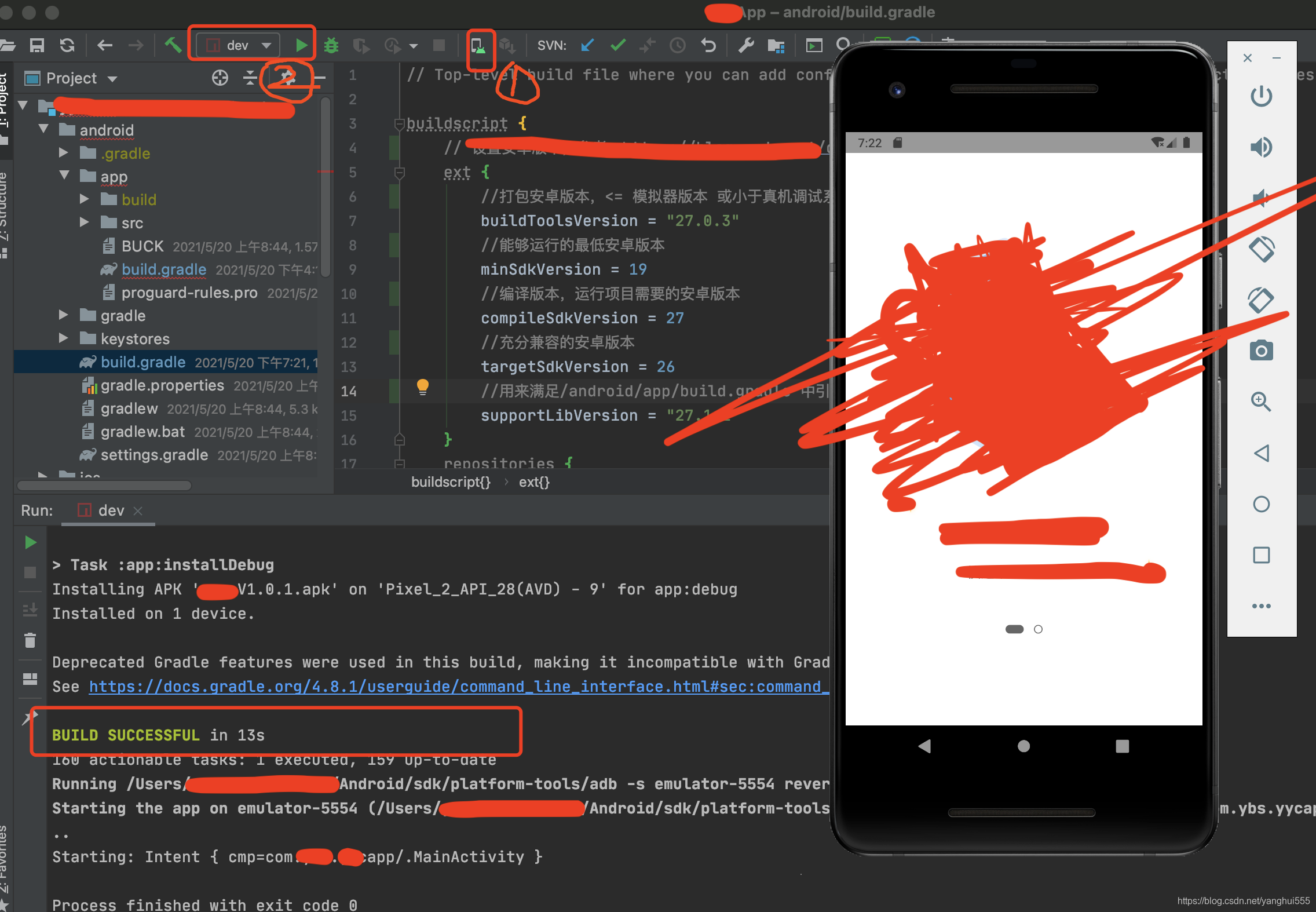The width and height of the screenshot is (1316, 912).
Task: Open the dev run configuration dropdown
Action: coord(238,45)
